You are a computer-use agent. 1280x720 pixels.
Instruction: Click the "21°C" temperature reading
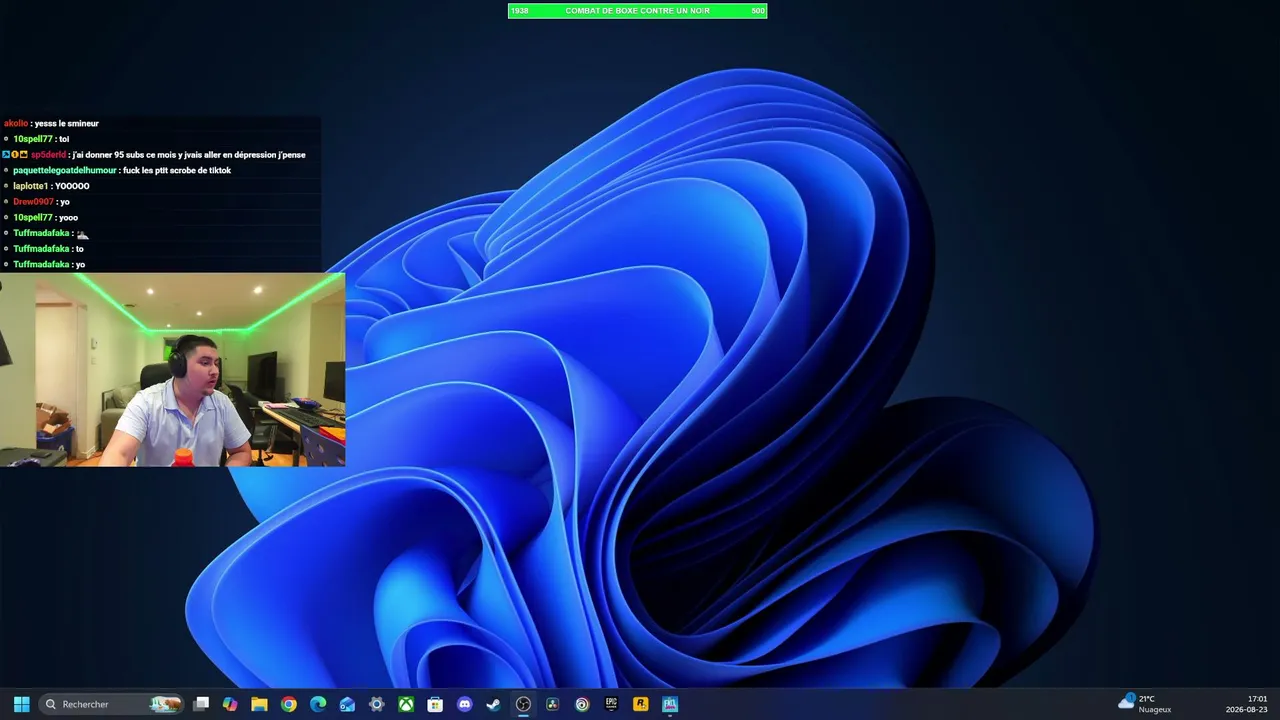1147,699
